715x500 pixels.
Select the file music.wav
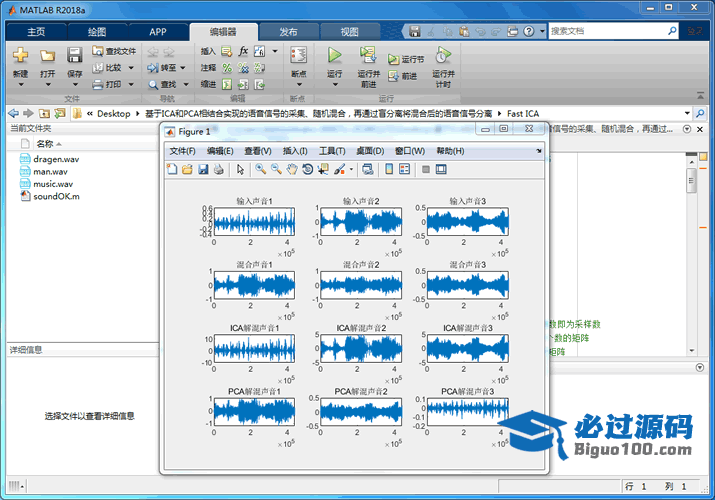point(53,184)
